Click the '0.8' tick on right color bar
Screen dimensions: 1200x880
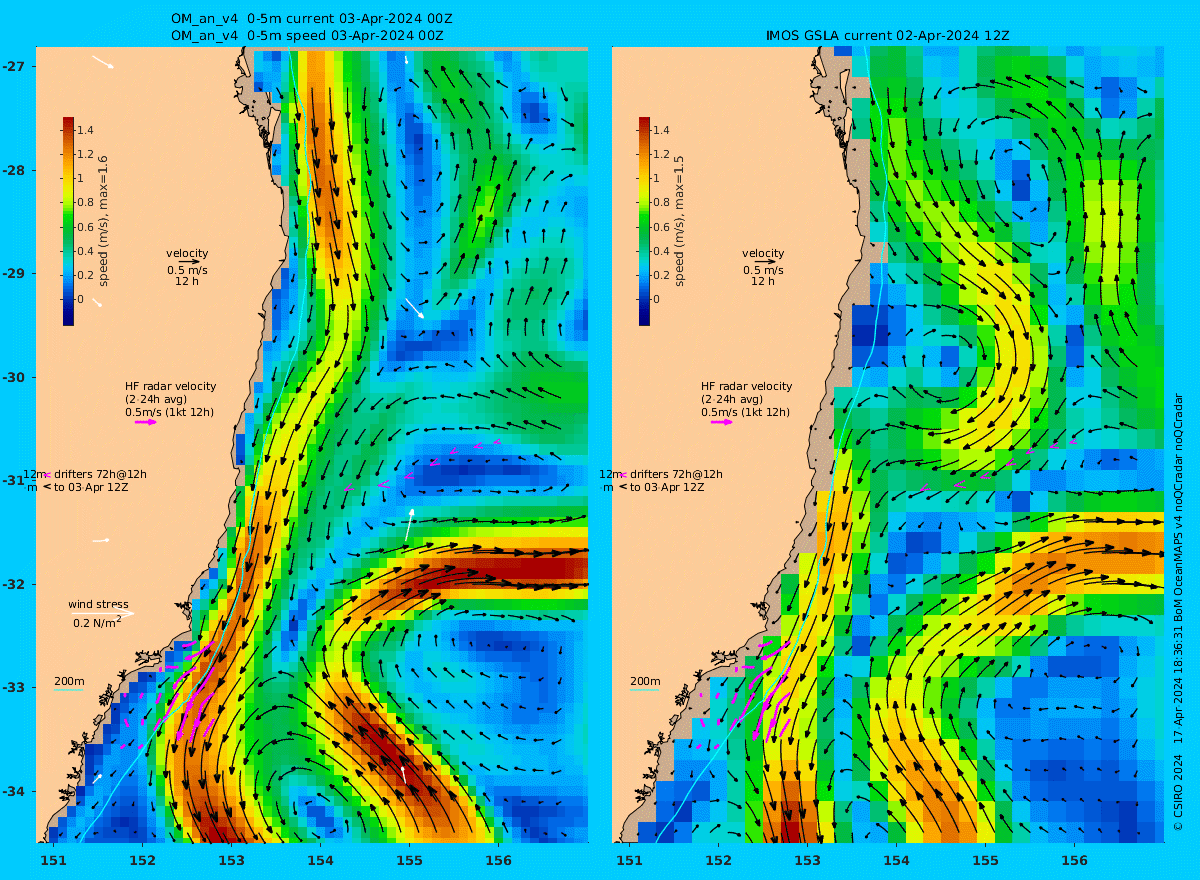[662, 203]
